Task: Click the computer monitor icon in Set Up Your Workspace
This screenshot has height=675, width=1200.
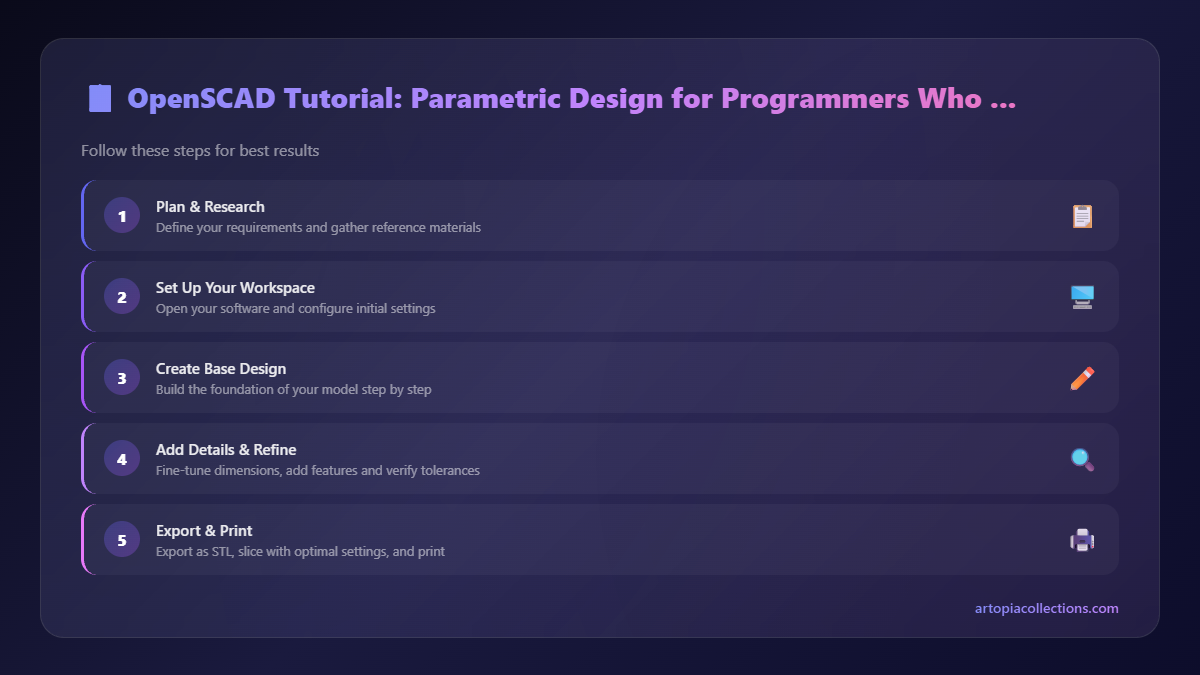Action: (x=1082, y=297)
